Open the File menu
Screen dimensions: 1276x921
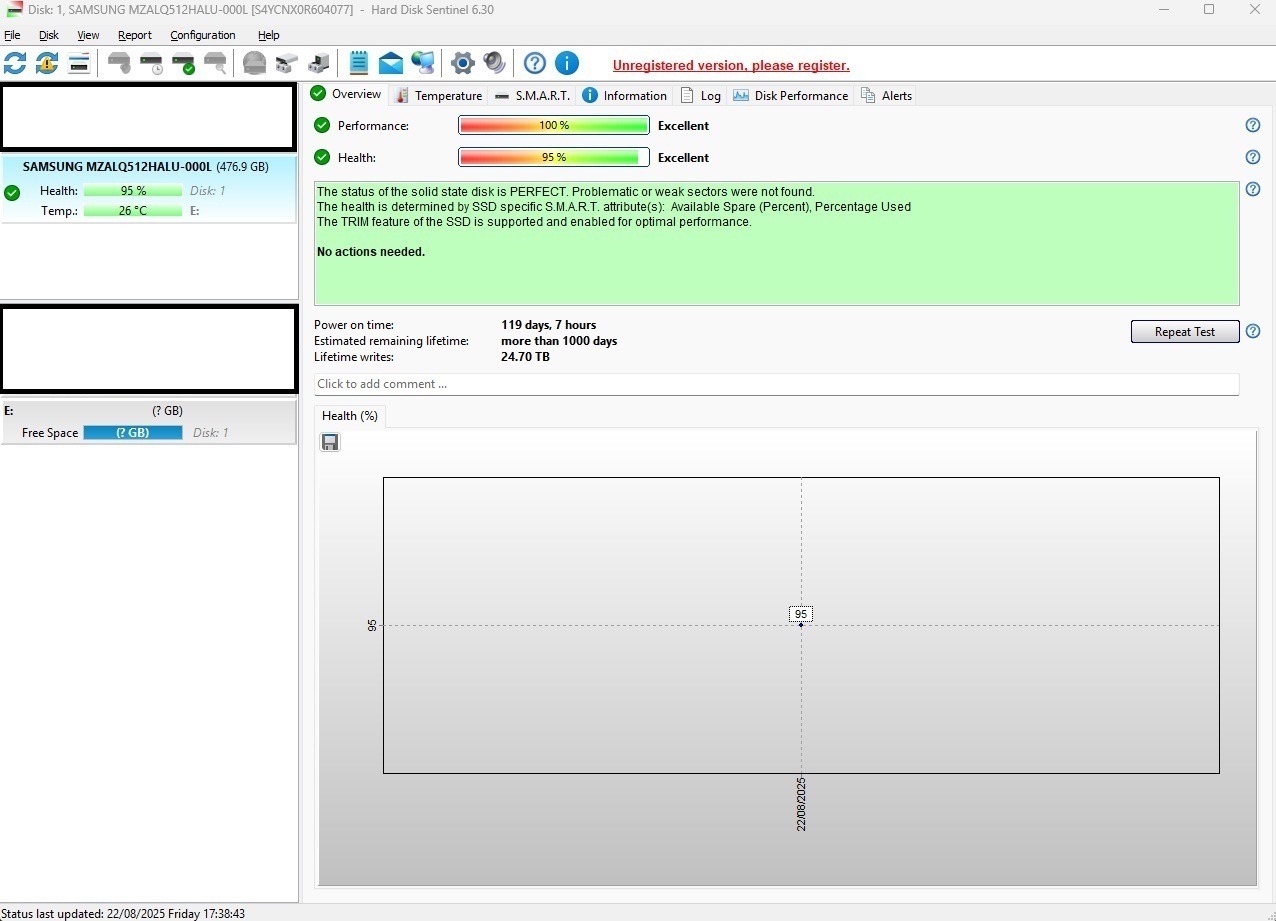pyautogui.click(x=12, y=35)
